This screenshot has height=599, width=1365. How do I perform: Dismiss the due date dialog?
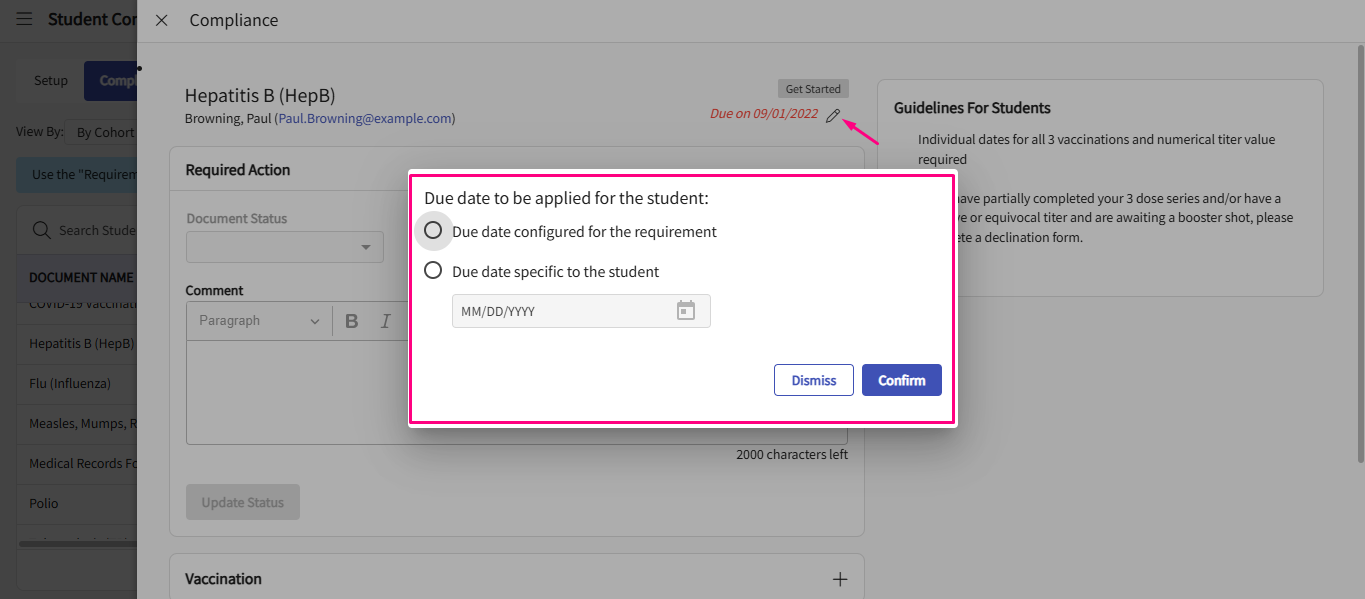point(813,380)
